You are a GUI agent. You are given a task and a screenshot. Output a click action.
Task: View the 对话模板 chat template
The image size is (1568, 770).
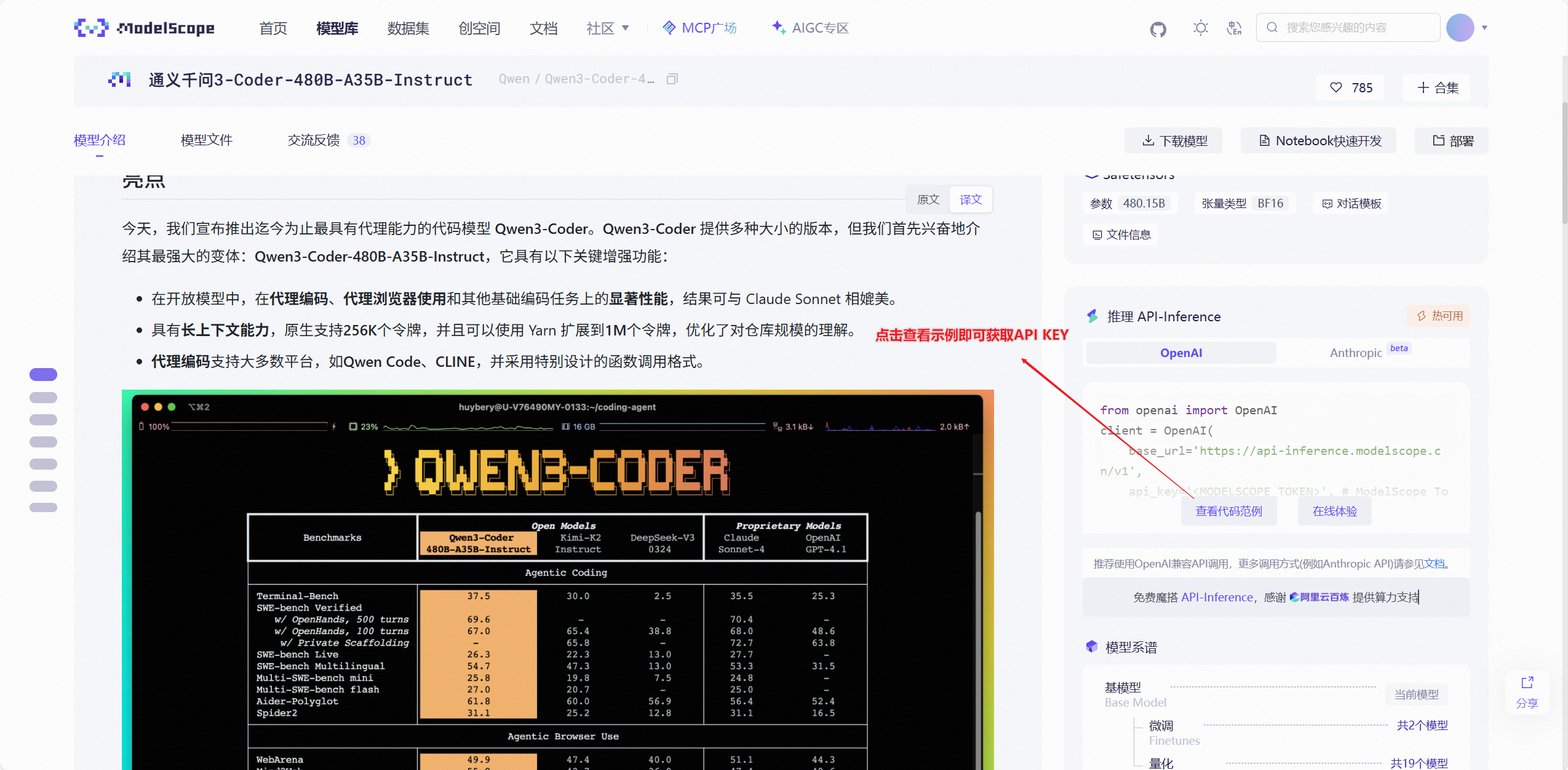point(1351,203)
